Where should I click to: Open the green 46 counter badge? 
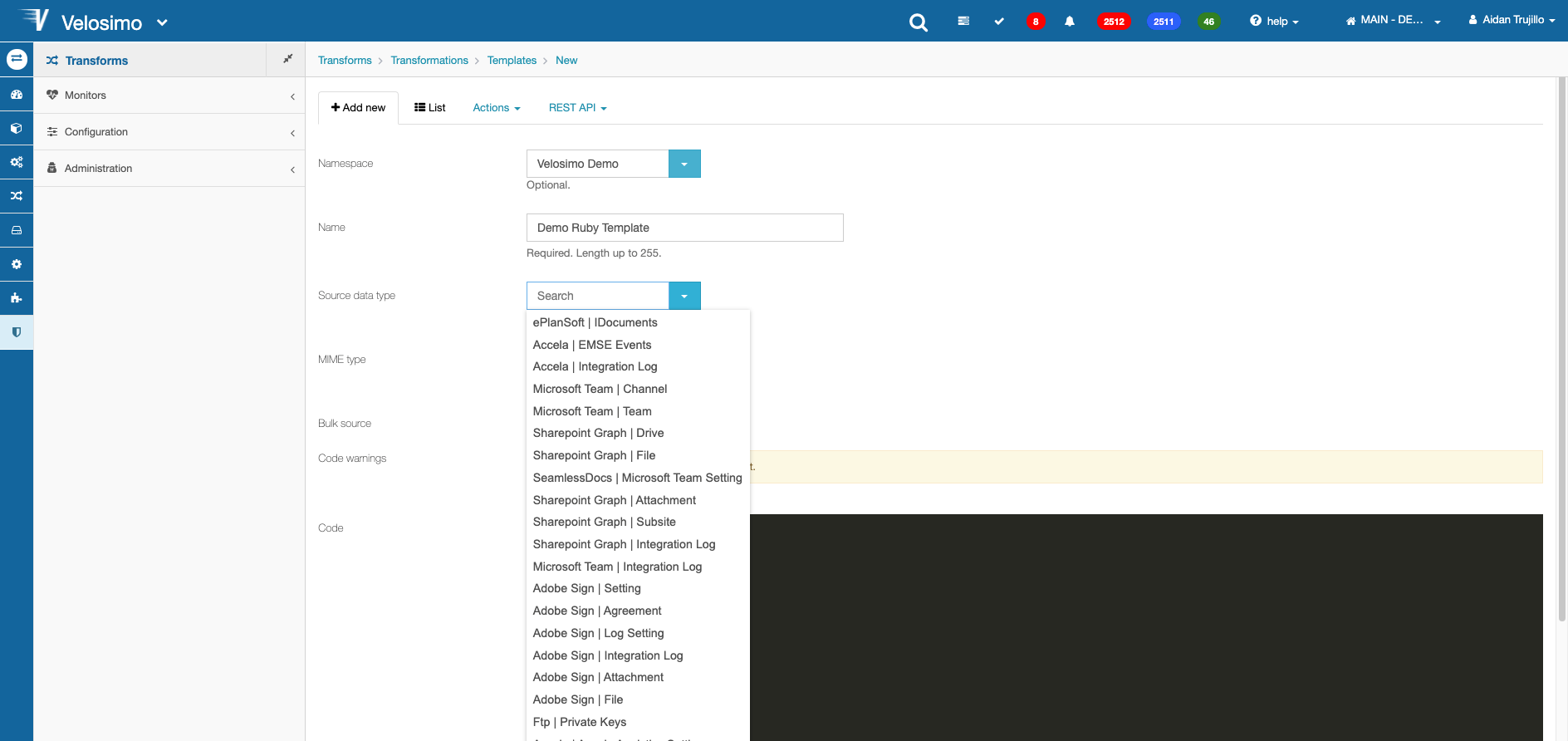tap(1209, 22)
